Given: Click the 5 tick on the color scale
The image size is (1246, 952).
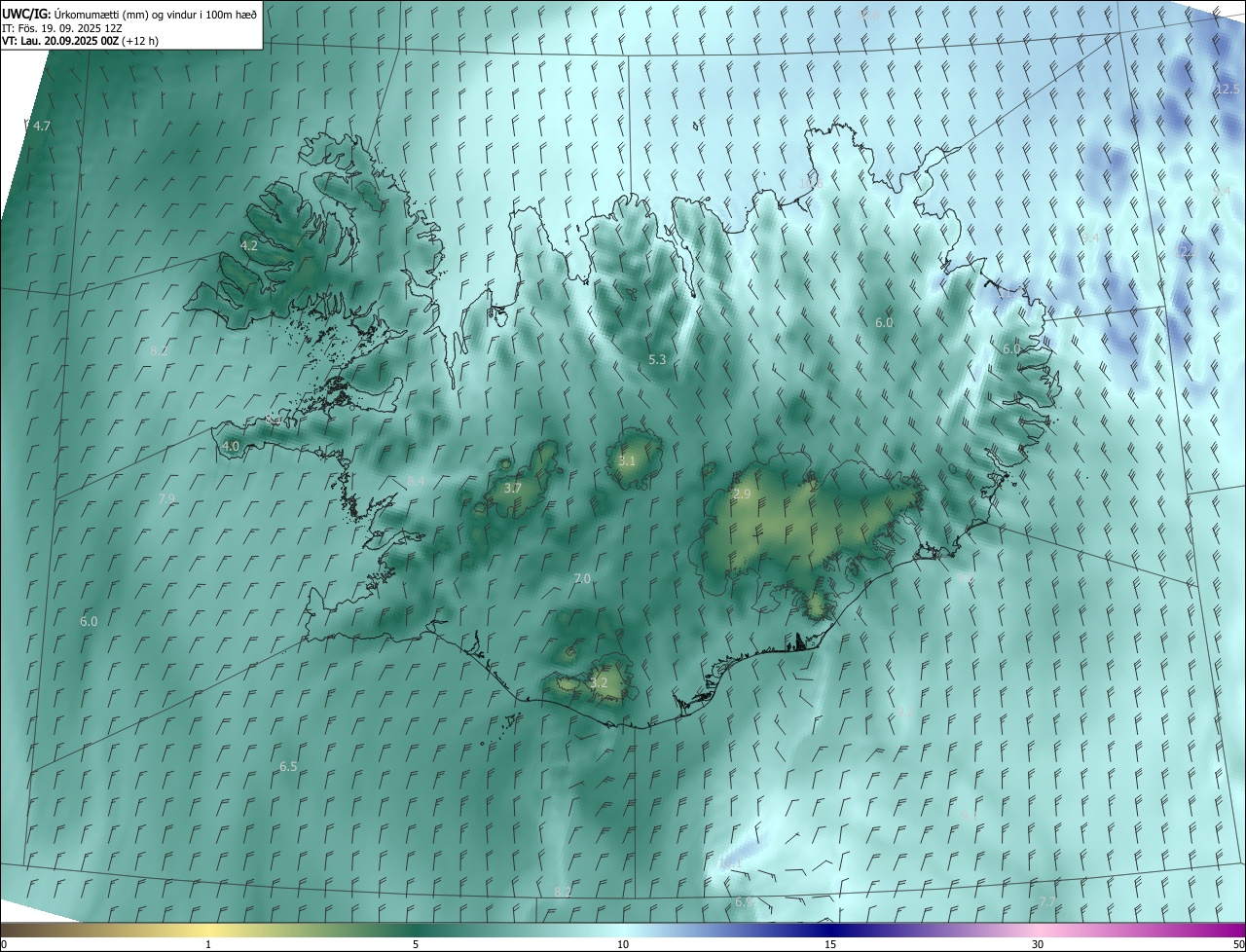Looking at the screenshot, I should click(416, 944).
